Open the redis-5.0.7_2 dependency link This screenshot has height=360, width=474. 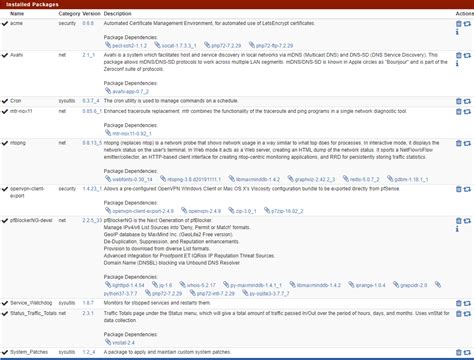[361, 179]
